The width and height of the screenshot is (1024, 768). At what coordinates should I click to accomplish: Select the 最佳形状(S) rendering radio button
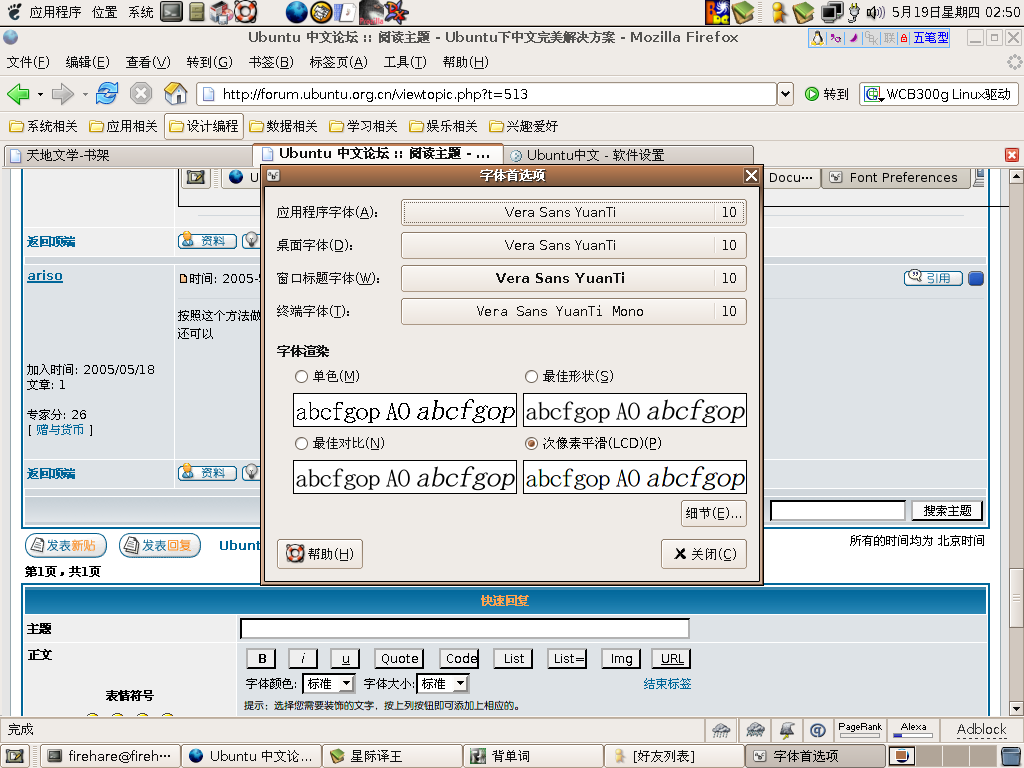pyautogui.click(x=531, y=376)
